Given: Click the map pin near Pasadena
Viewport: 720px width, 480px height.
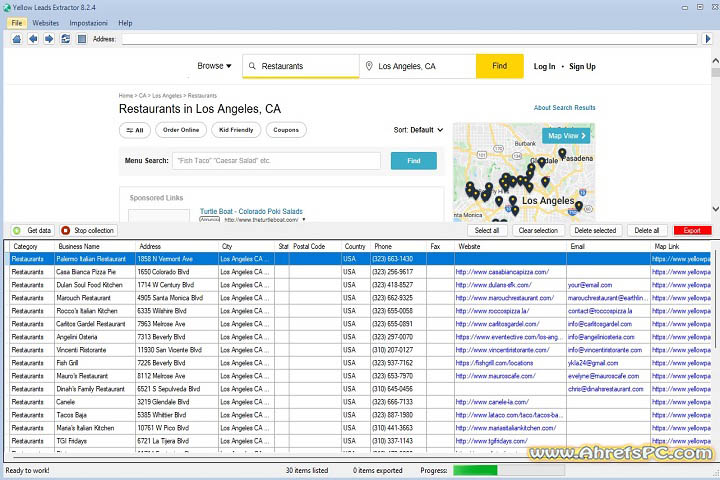Looking at the screenshot, I should (562, 153).
